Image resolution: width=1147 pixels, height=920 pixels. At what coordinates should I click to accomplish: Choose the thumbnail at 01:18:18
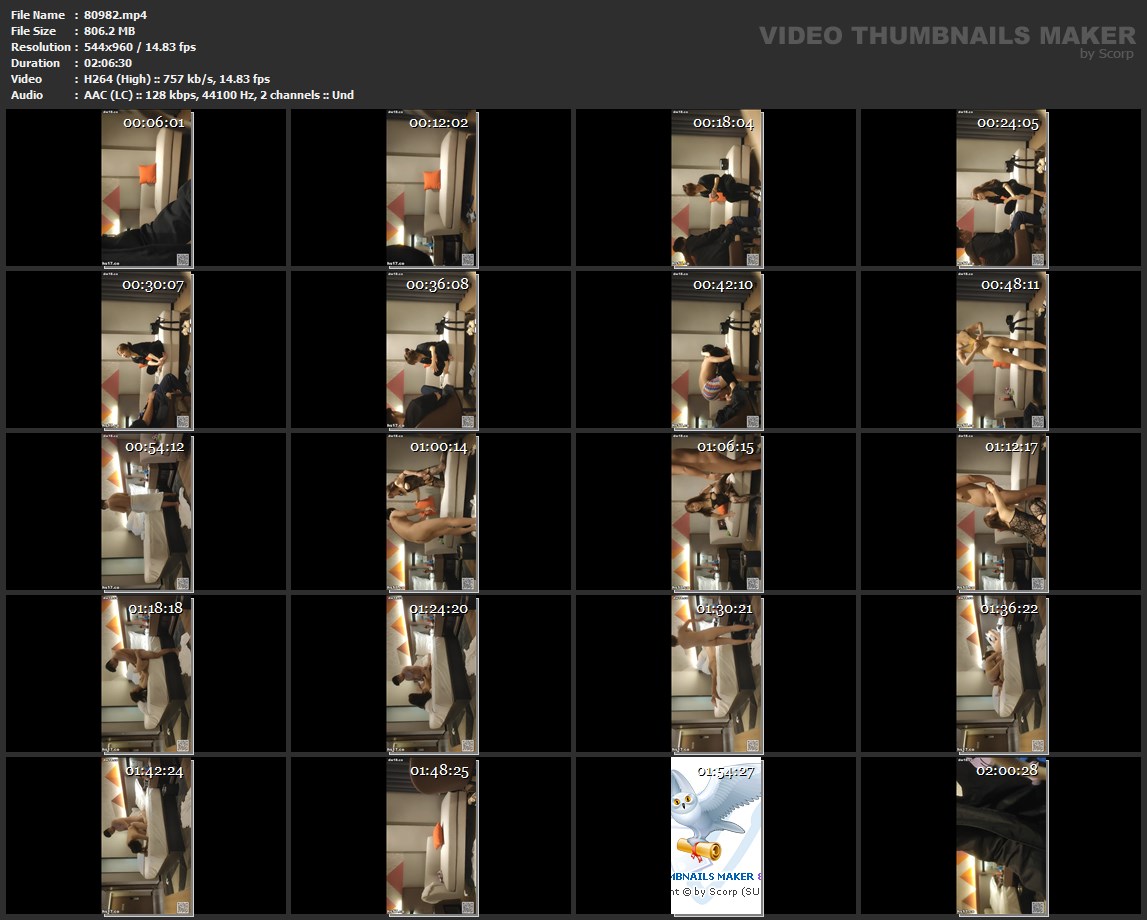[x=146, y=674]
